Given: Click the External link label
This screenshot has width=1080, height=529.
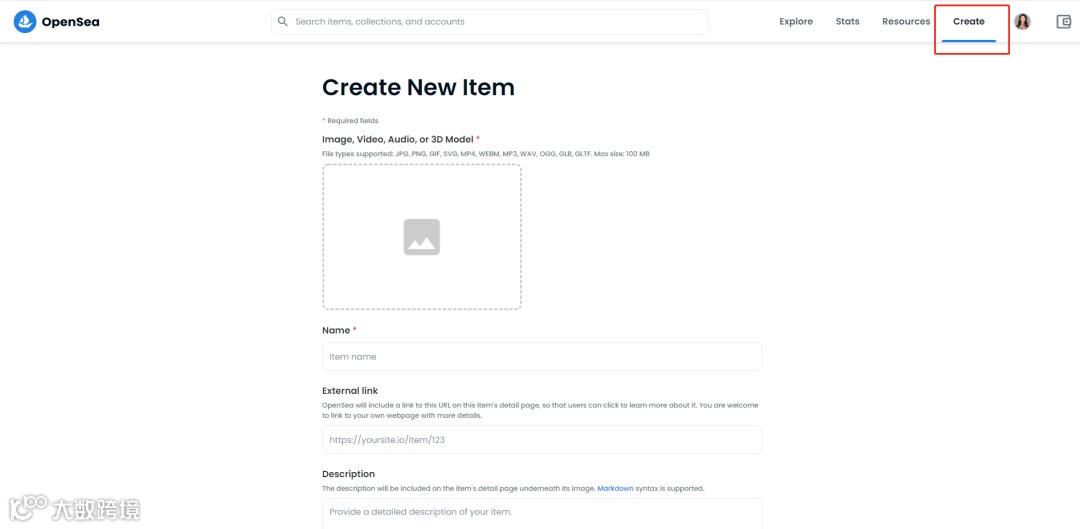Looking at the screenshot, I should (350, 391).
